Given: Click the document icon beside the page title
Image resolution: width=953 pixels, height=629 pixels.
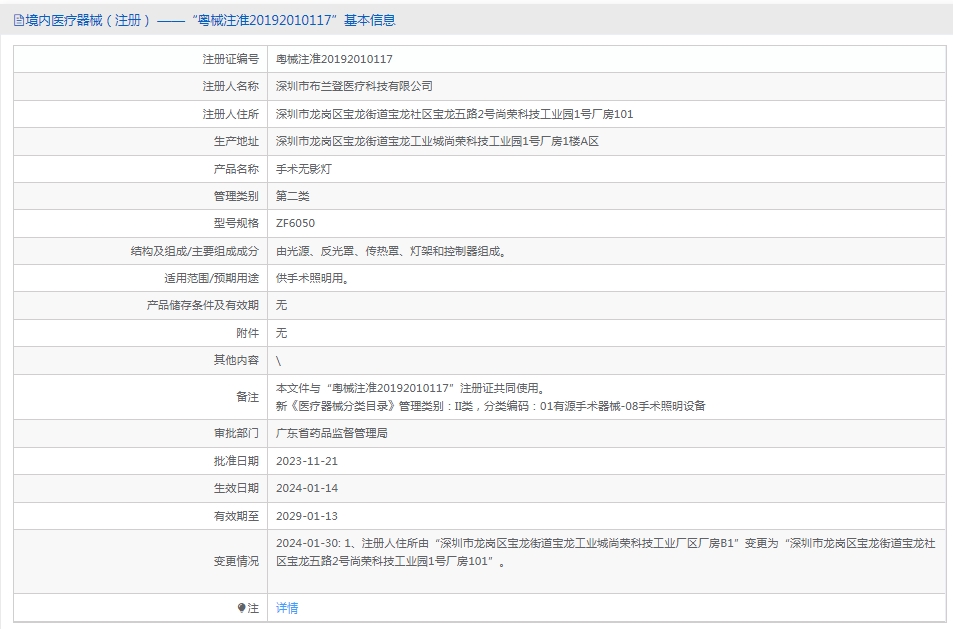Looking at the screenshot, I should (x=19, y=21).
